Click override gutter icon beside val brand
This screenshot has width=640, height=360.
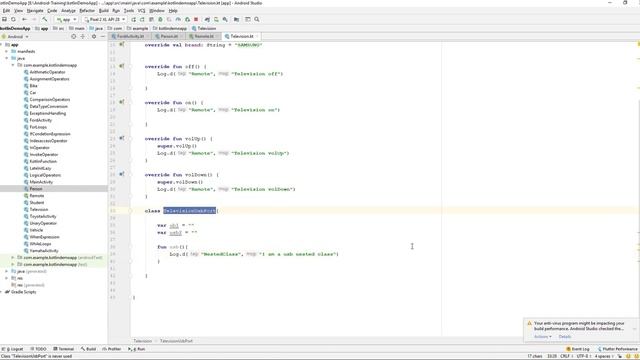(x=122, y=44)
